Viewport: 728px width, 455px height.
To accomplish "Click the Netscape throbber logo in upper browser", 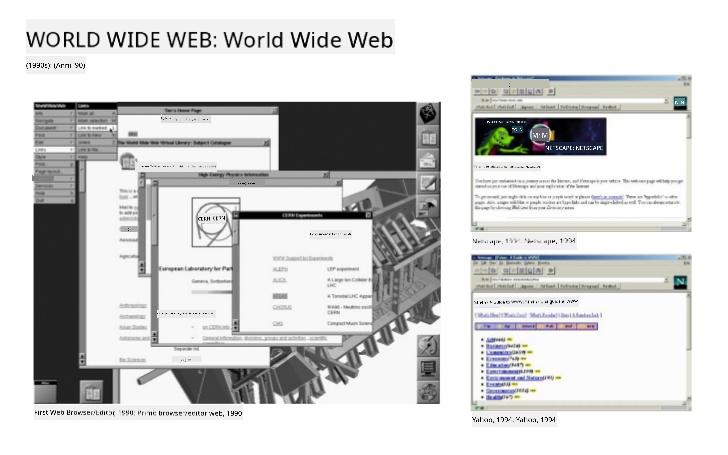I will pos(681,102).
